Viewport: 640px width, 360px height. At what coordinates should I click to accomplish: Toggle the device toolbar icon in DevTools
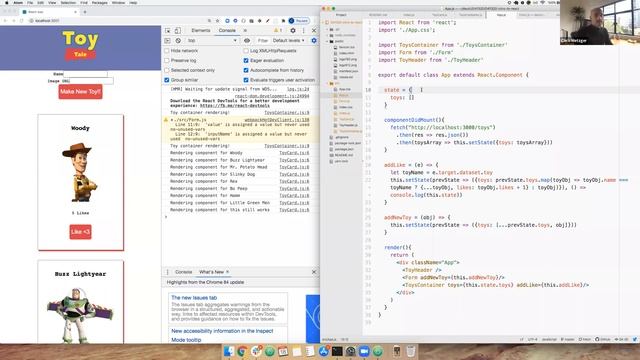point(178,31)
